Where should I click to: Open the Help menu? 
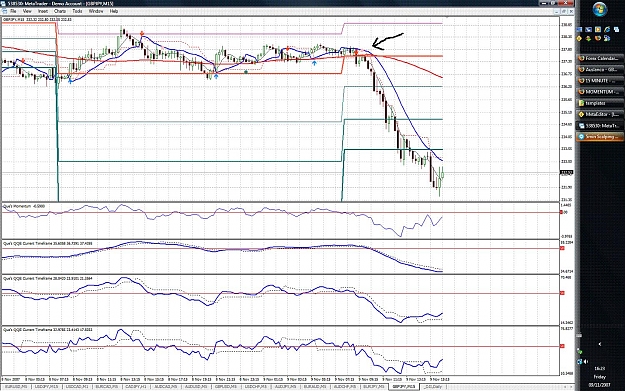click(x=114, y=11)
